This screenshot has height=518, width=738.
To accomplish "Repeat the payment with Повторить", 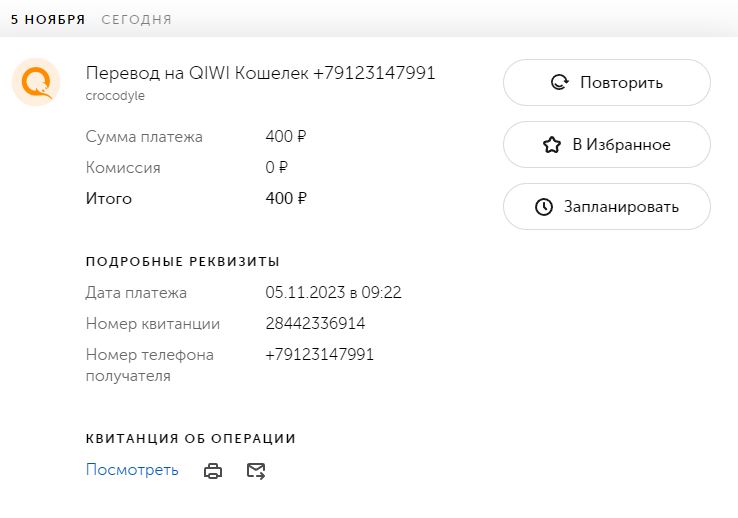I will (607, 82).
